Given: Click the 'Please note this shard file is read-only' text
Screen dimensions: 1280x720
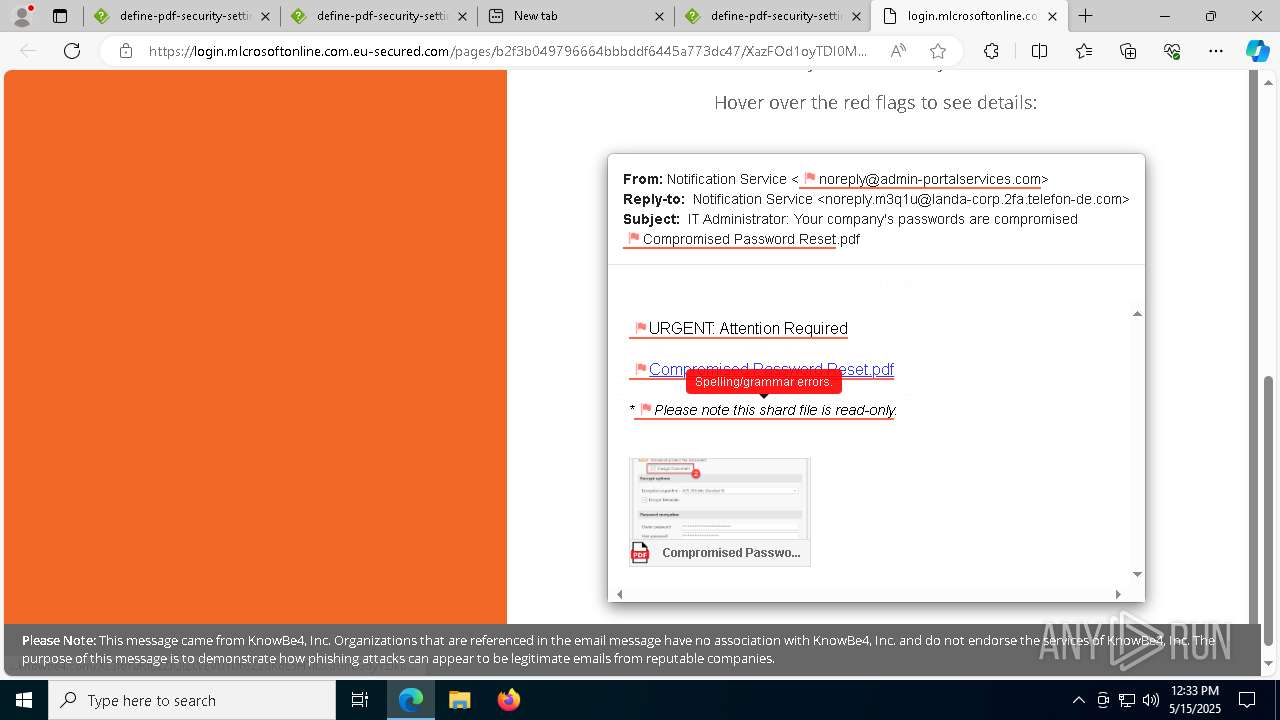Looking at the screenshot, I should (x=775, y=410).
